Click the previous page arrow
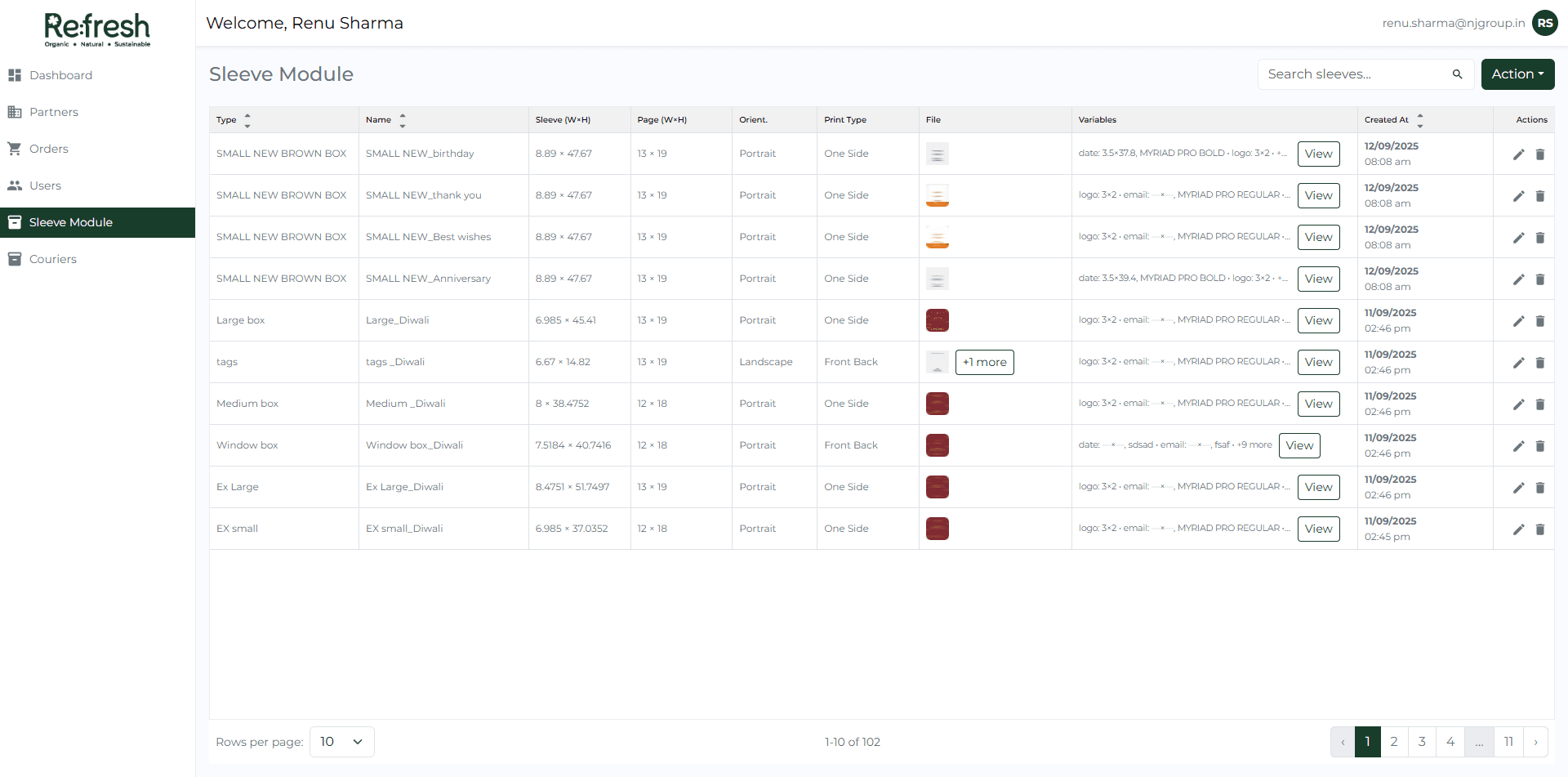The width and height of the screenshot is (1568, 777). pyautogui.click(x=1343, y=742)
